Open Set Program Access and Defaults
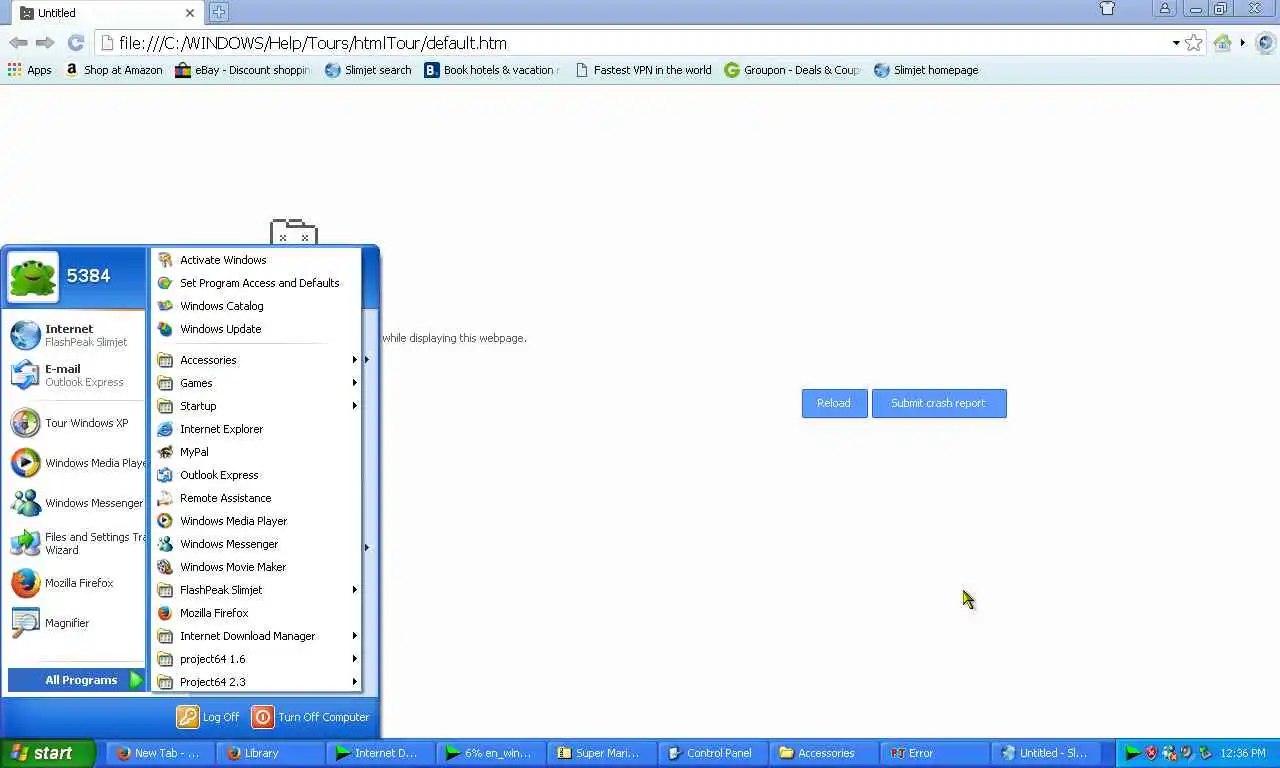The image size is (1280, 768). tap(256, 283)
